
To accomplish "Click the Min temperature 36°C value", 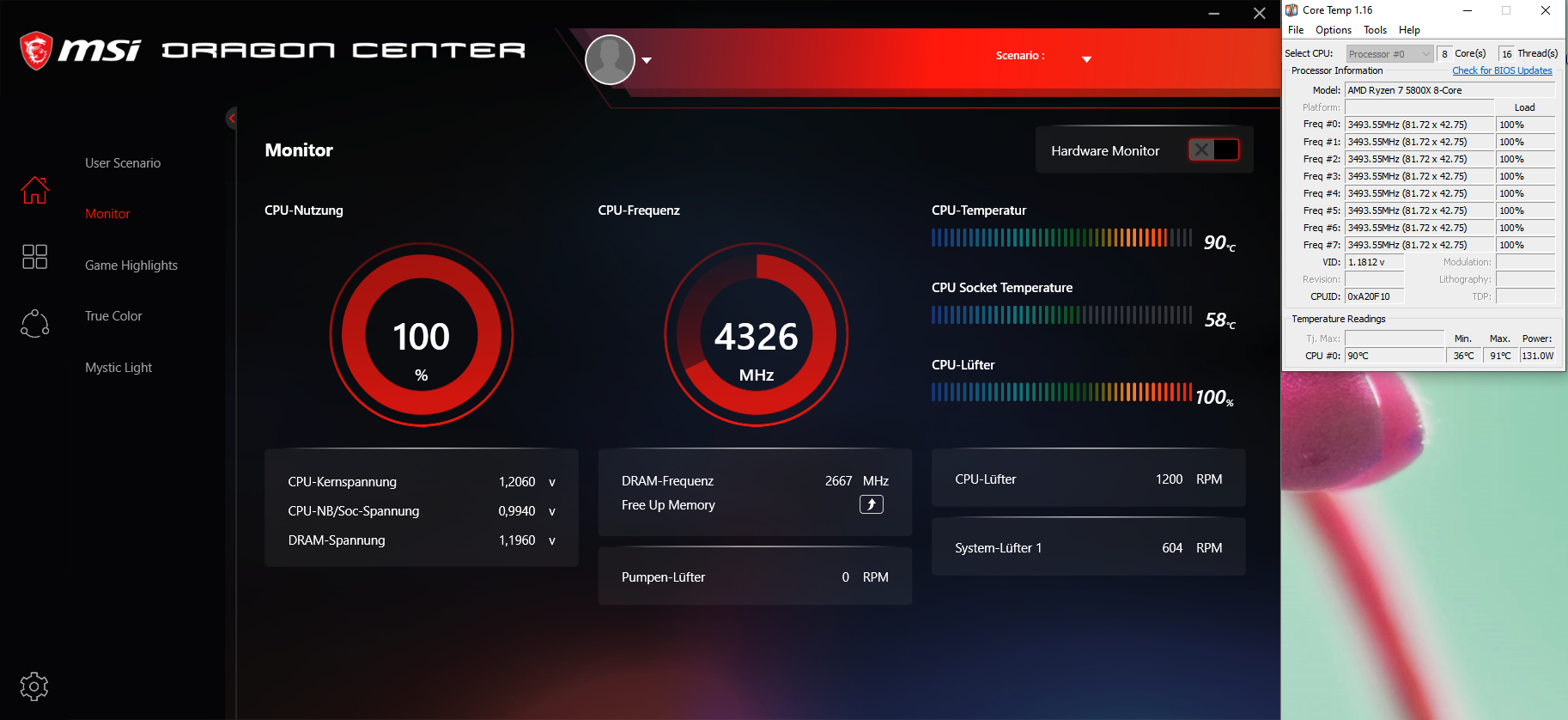I will 1464,356.
